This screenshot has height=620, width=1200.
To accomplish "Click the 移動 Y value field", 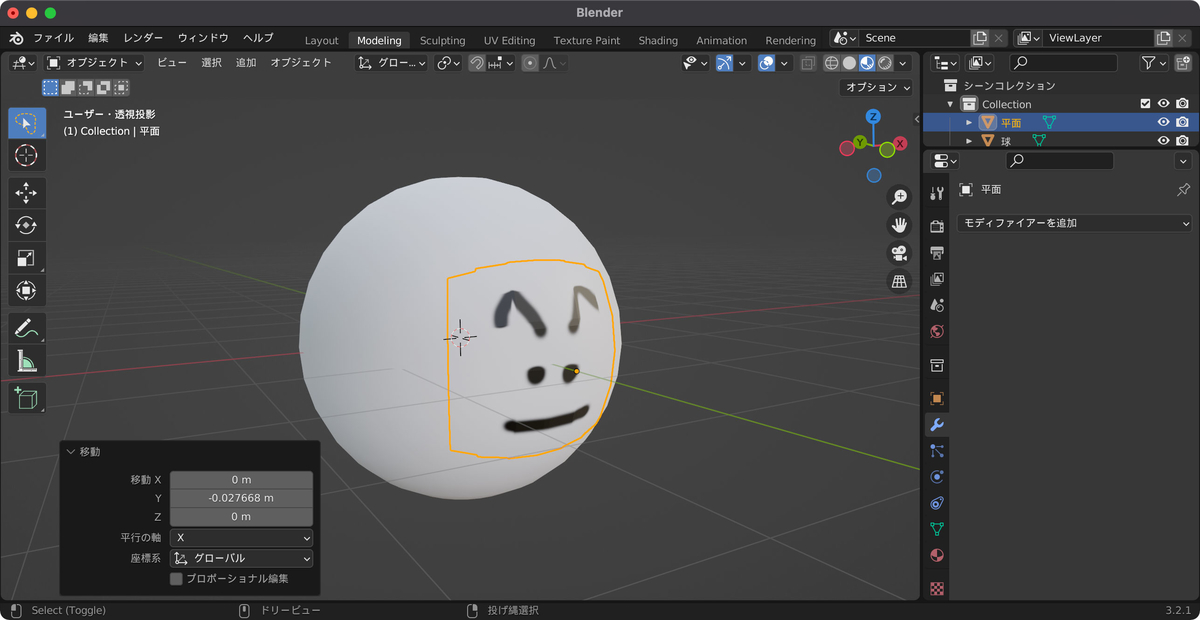I will pyautogui.click(x=241, y=498).
